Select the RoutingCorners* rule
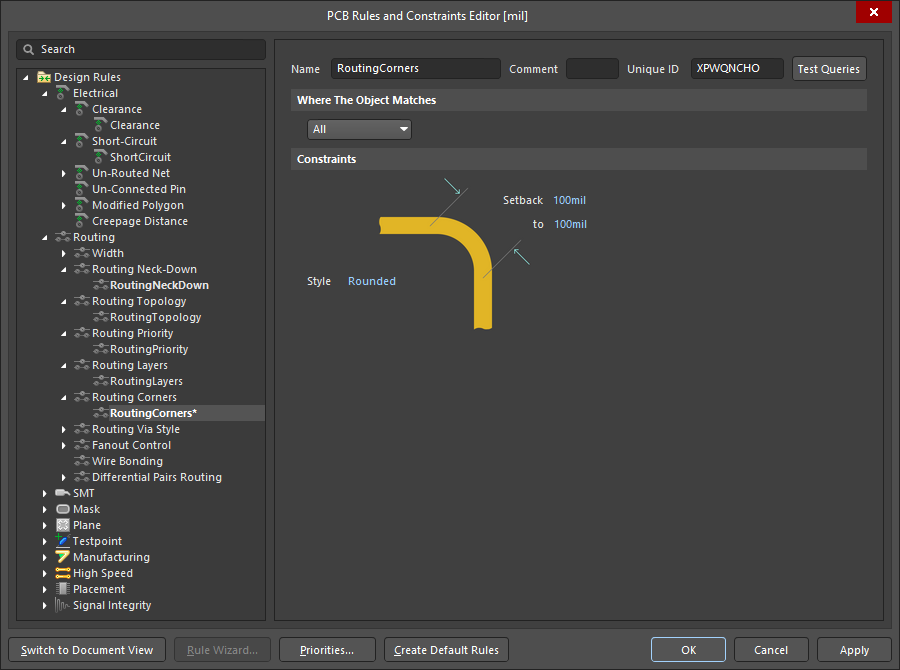The width and height of the screenshot is (900, 670). pos(153,413)
